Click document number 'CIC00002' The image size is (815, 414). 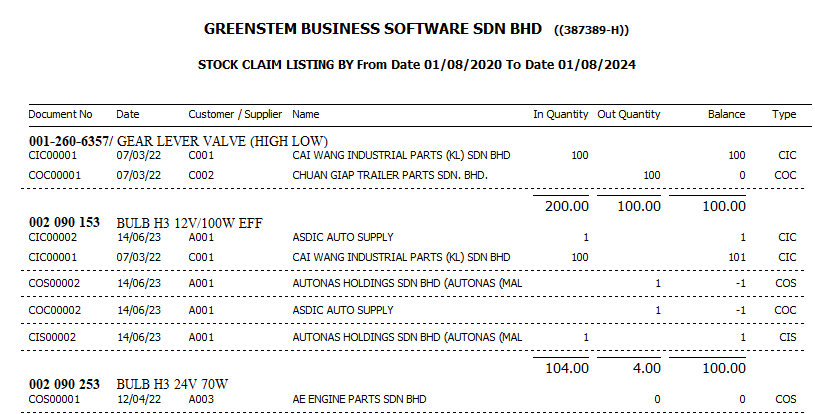(x=52, y=237)
